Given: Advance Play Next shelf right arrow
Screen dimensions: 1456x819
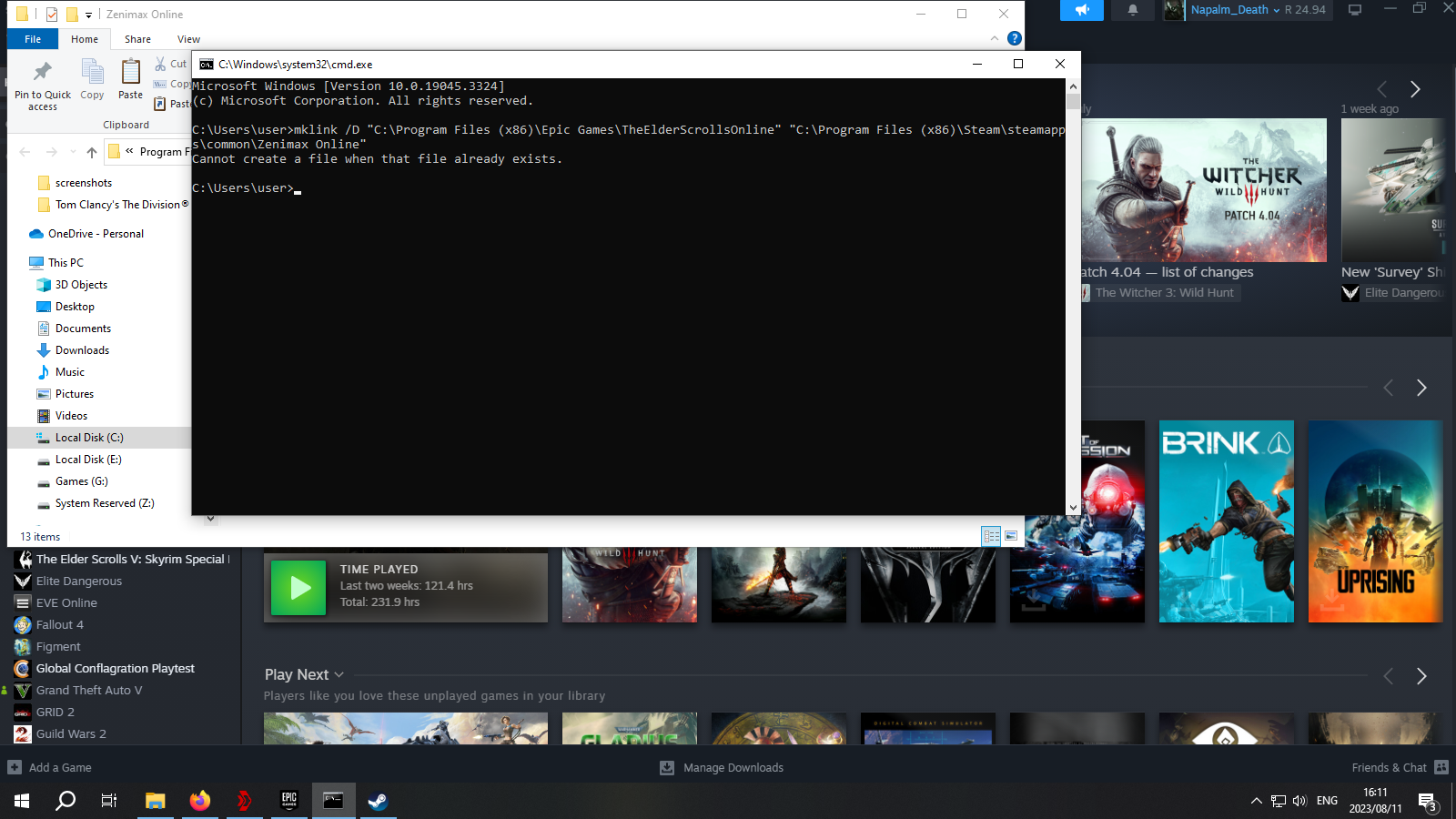Looking at the screenshot, I should (1421, 676).
